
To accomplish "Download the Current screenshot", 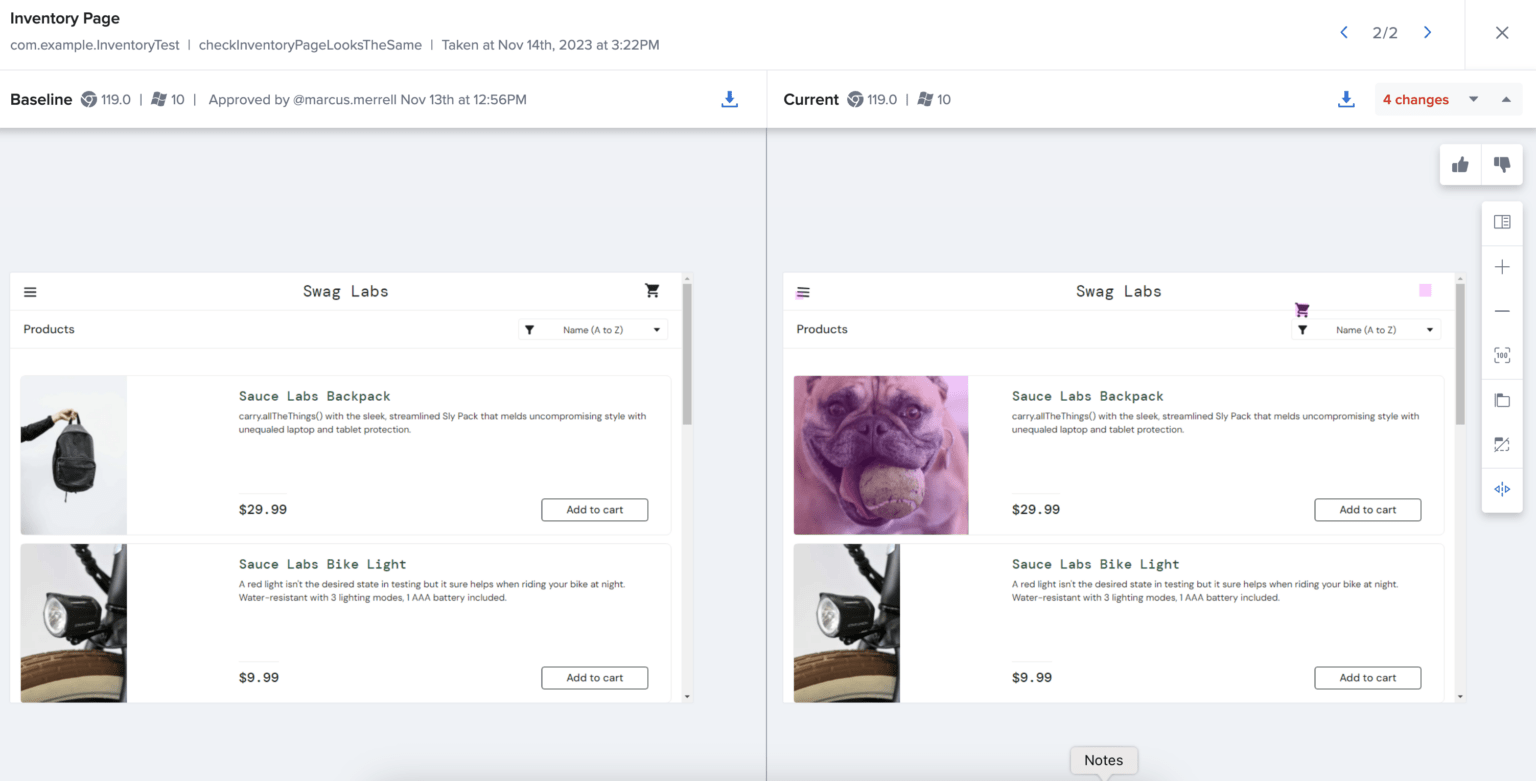I will 1345,99.
